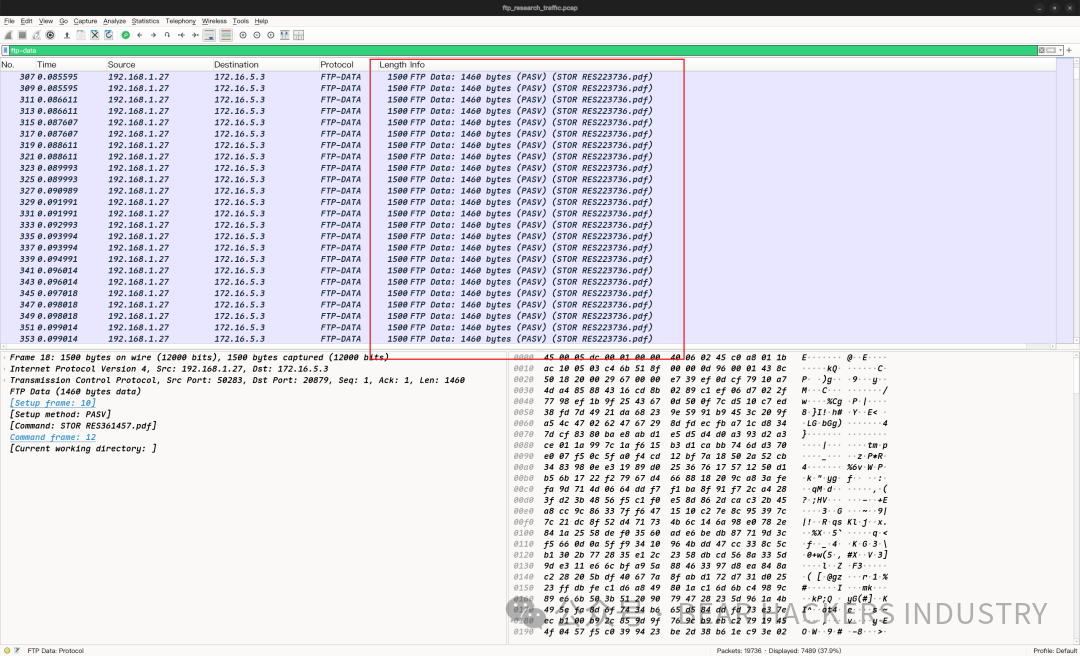Screen dimensions: 1080x656
Task: Jump to the last packet
Action: (196, 35)
